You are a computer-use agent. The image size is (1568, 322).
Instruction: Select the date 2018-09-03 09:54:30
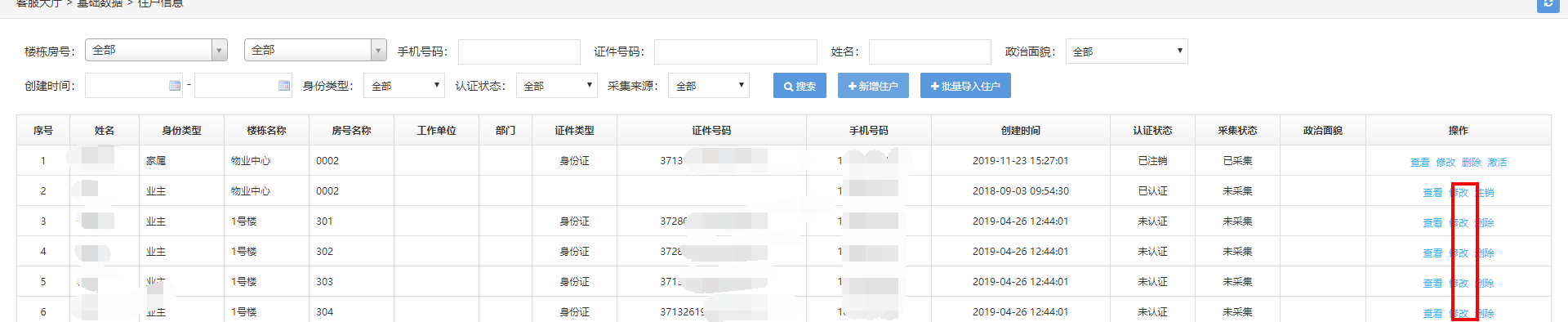[1020, 191]
